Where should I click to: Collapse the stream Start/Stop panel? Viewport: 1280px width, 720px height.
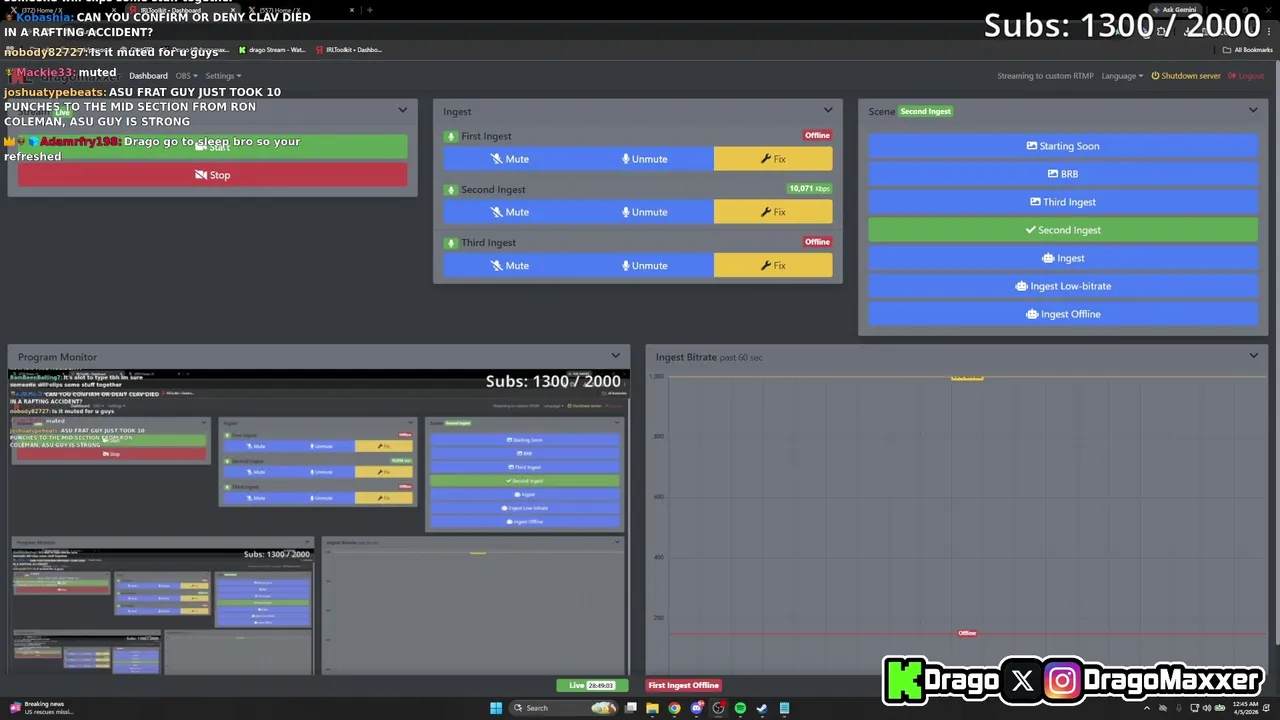(403, 110)
